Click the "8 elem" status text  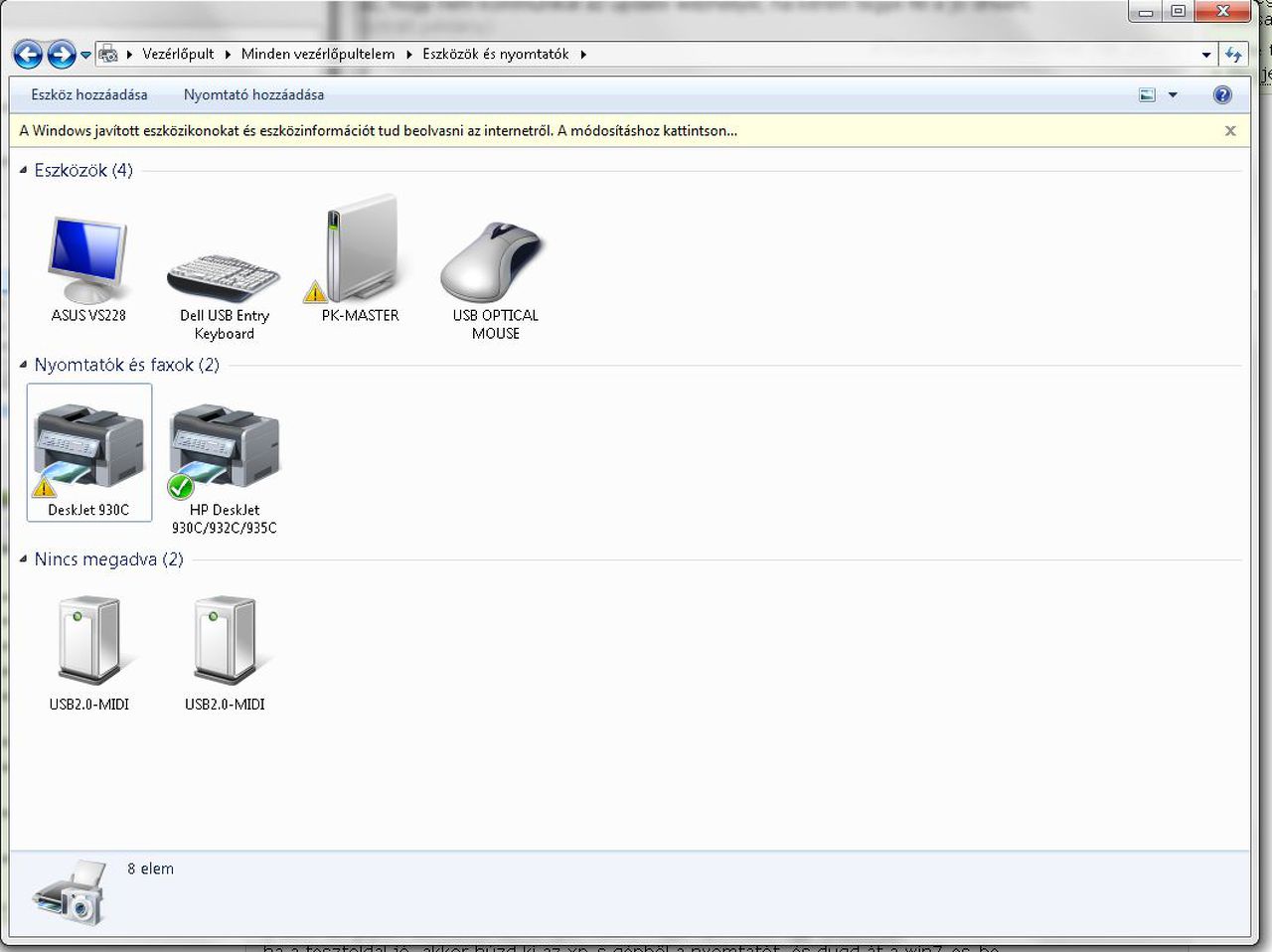pos(150,869)
